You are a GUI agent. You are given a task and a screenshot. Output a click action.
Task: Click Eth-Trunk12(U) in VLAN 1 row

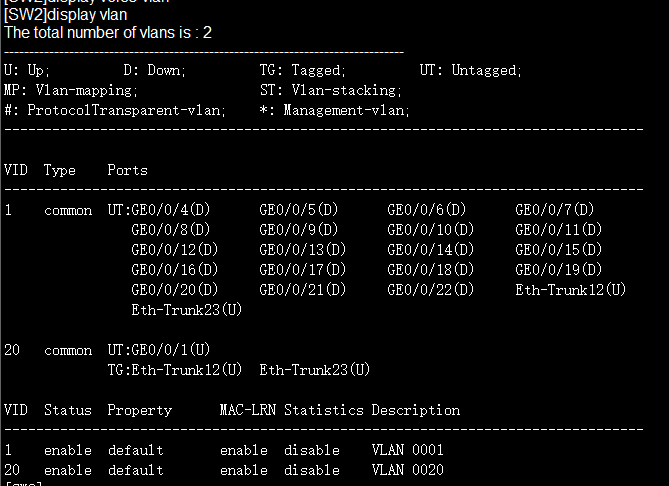click(x=570, y=290)
